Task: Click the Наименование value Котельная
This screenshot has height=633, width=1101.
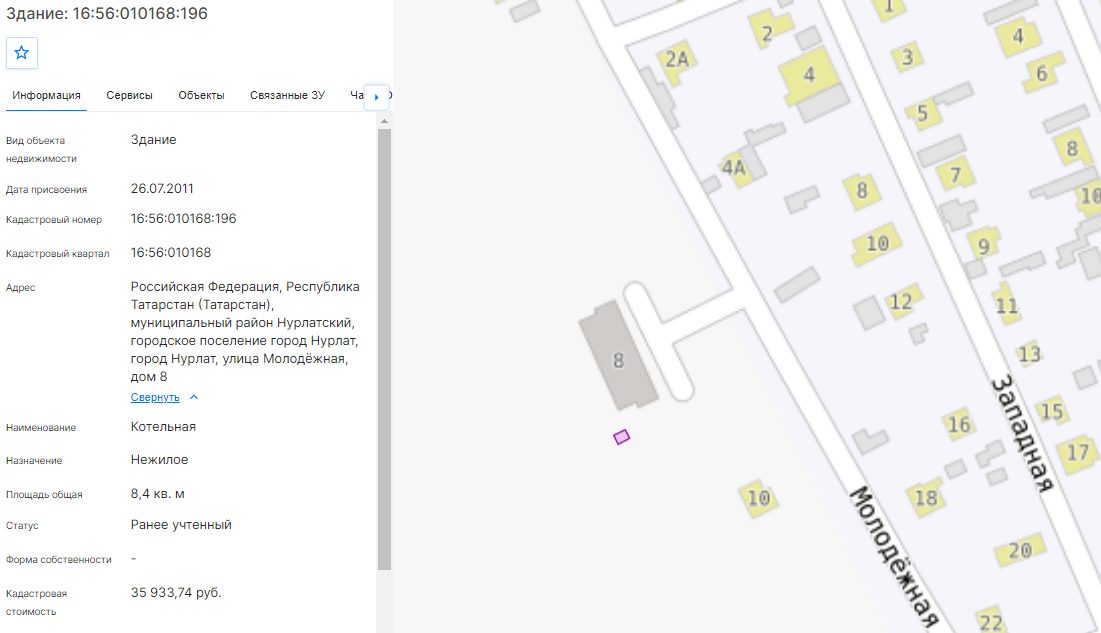Action: [163, 426]
